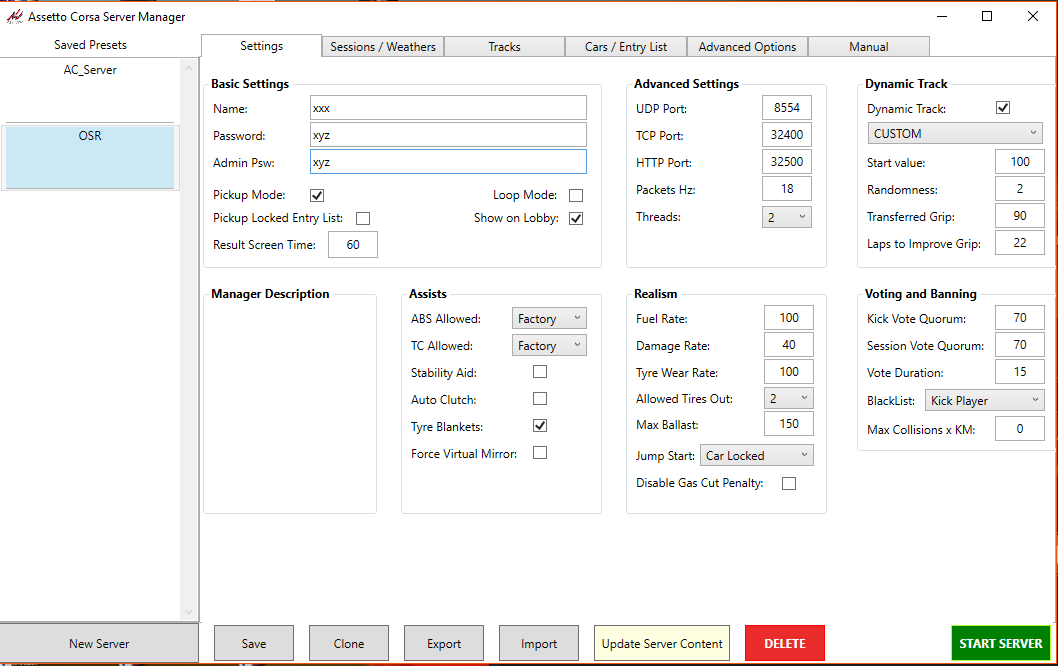Screen dimensions: 1058x666
Task: Switch to Sessions / Weathers tab
Action: tap(383, 47)
